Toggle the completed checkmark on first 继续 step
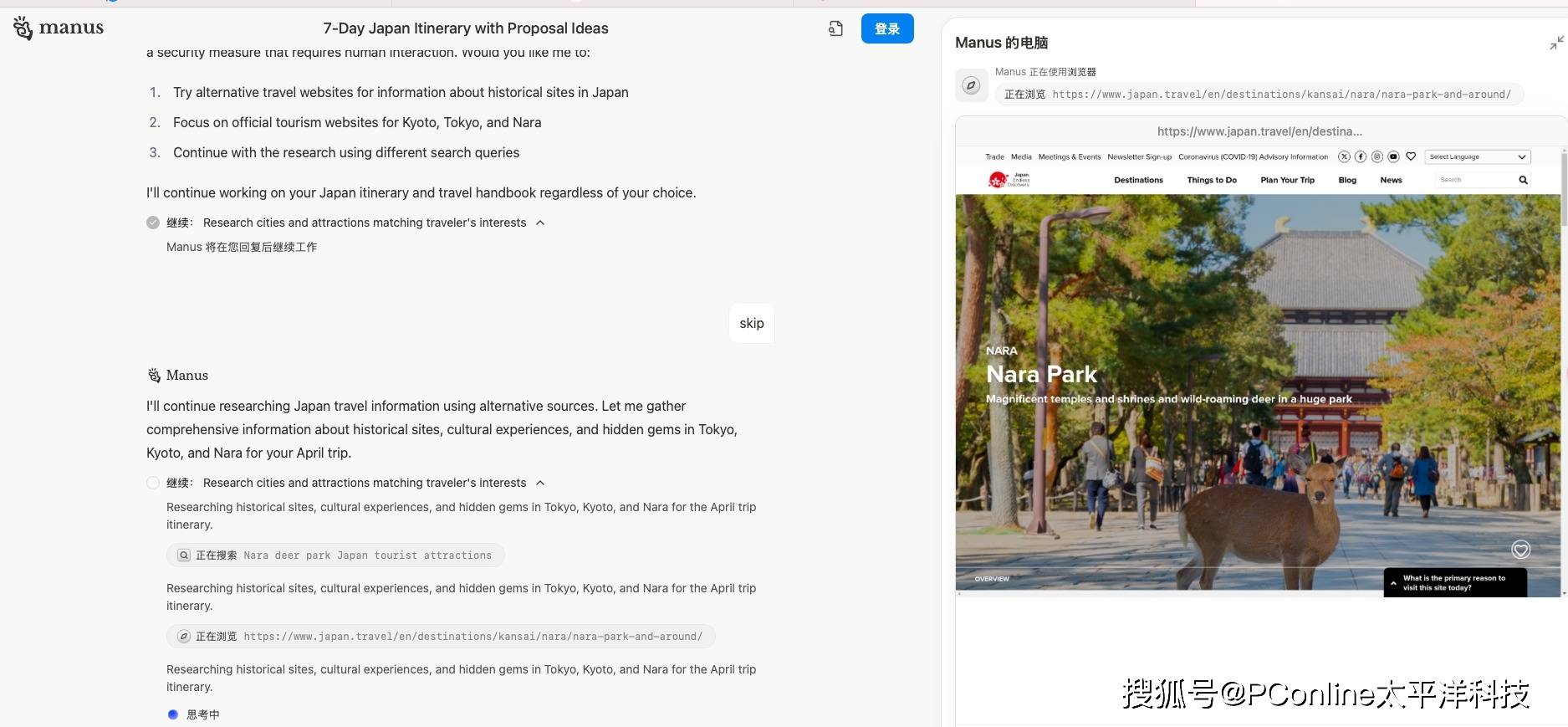The width and height of the screenshot is (1568, 727). (153, 223)
